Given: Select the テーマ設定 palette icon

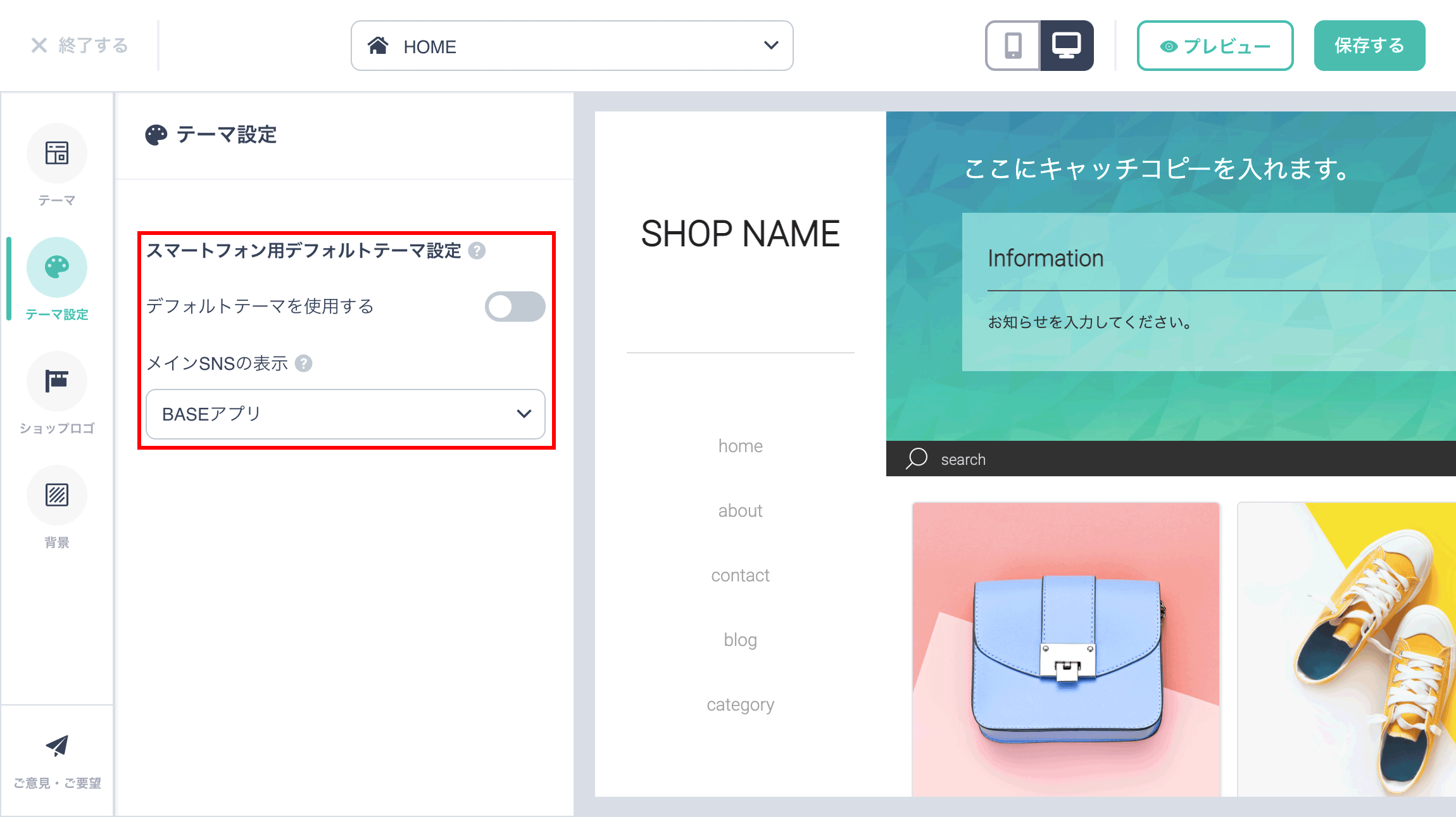Looking at the screenshot, I should [x=57, y=267].
